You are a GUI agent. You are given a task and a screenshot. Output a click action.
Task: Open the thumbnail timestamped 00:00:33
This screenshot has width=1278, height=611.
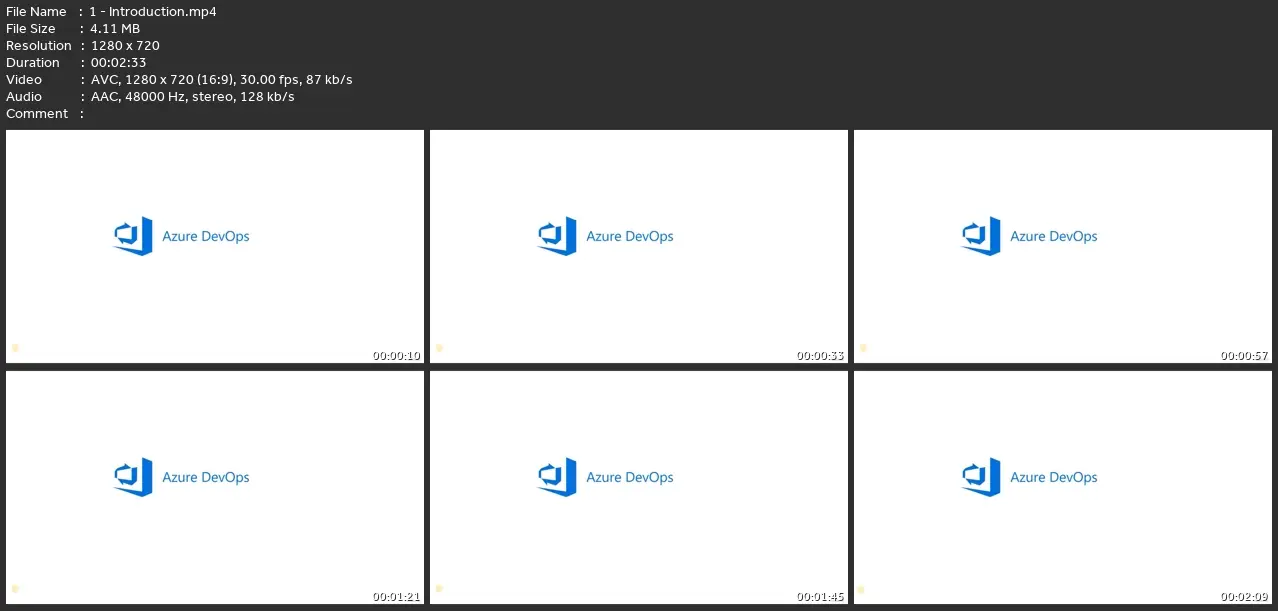coord(639,246)
